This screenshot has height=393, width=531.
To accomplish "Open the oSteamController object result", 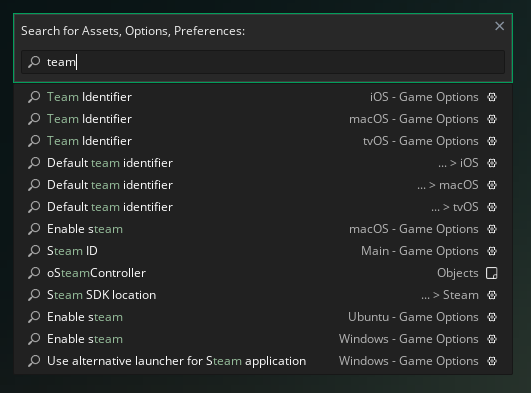I will (x=263, y=273).
